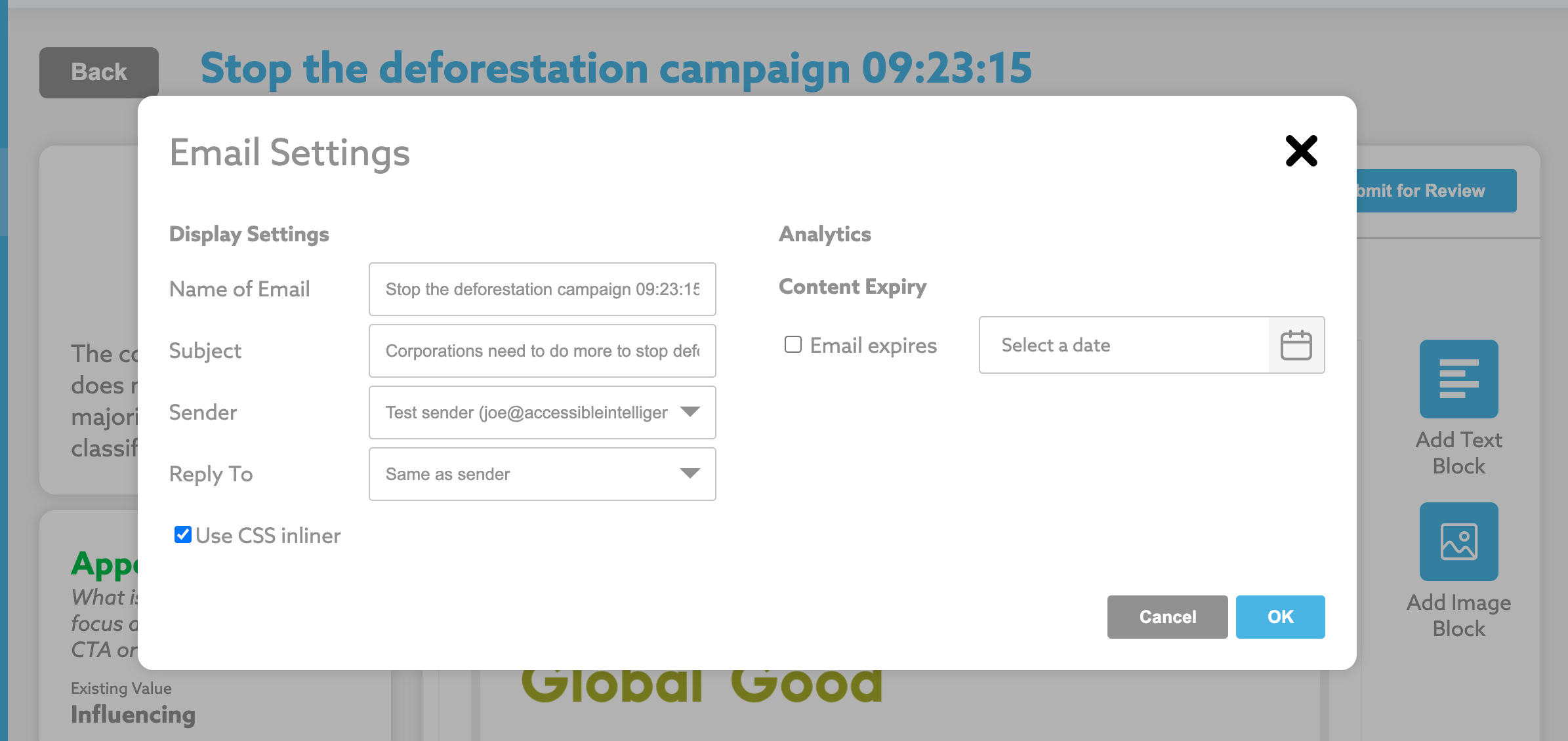Click the Reply To dropdown arrow
Image resolution: width=1568 pixels, height=741 pixels.
(690, 473)
